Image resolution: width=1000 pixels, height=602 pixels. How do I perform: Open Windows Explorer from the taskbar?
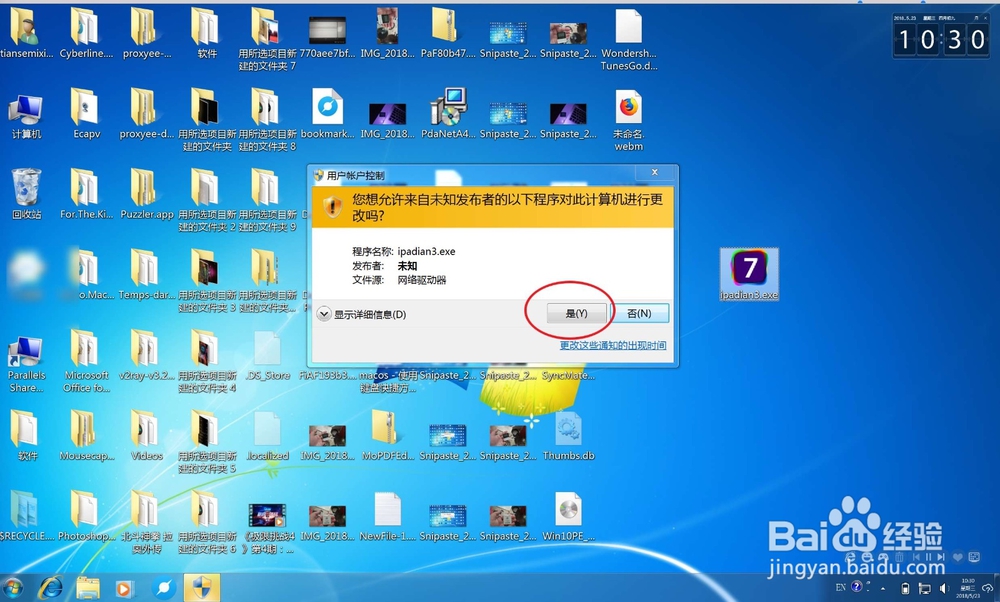tap(88, 587)
